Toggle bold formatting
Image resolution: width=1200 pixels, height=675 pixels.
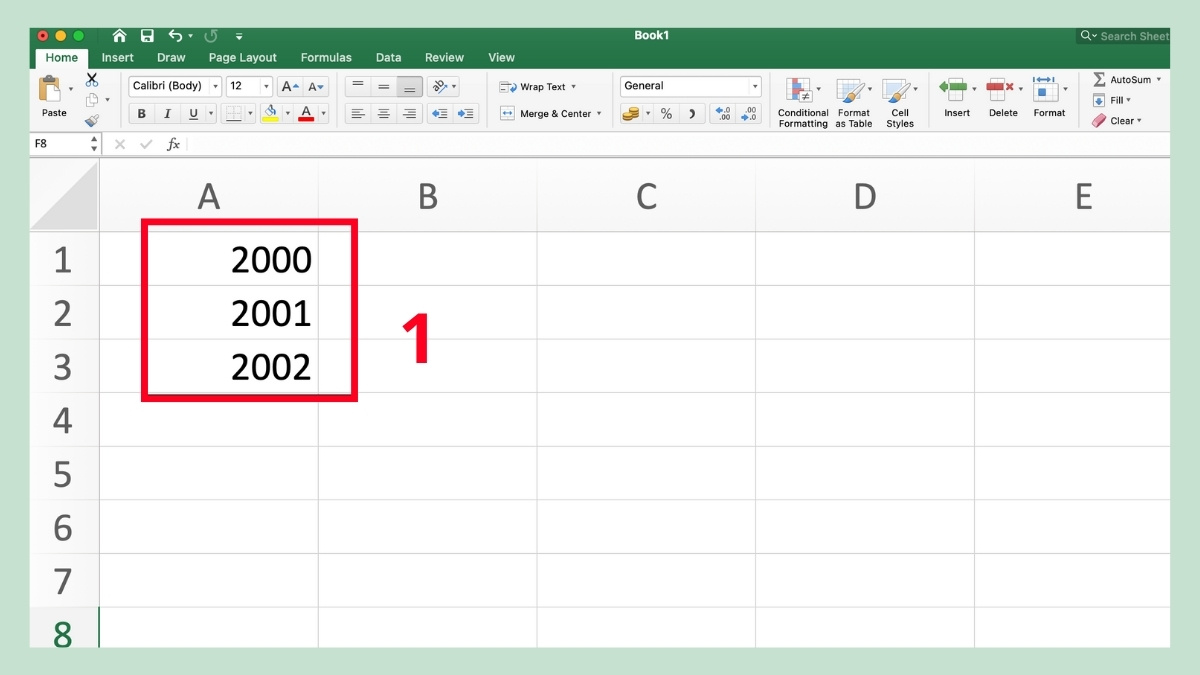pos(140,113)
